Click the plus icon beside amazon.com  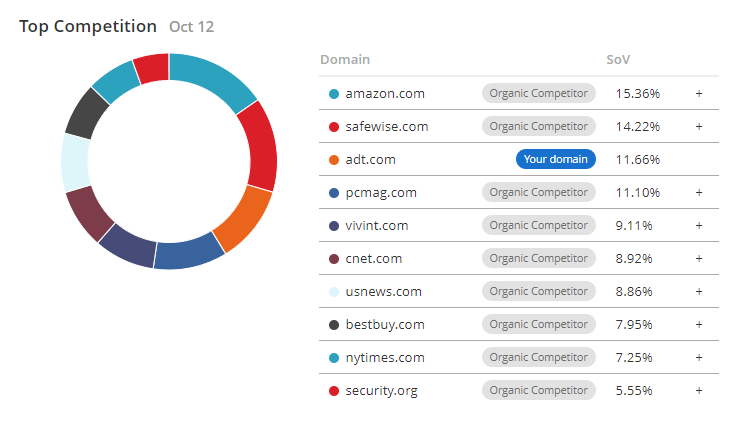click(699, 94)
